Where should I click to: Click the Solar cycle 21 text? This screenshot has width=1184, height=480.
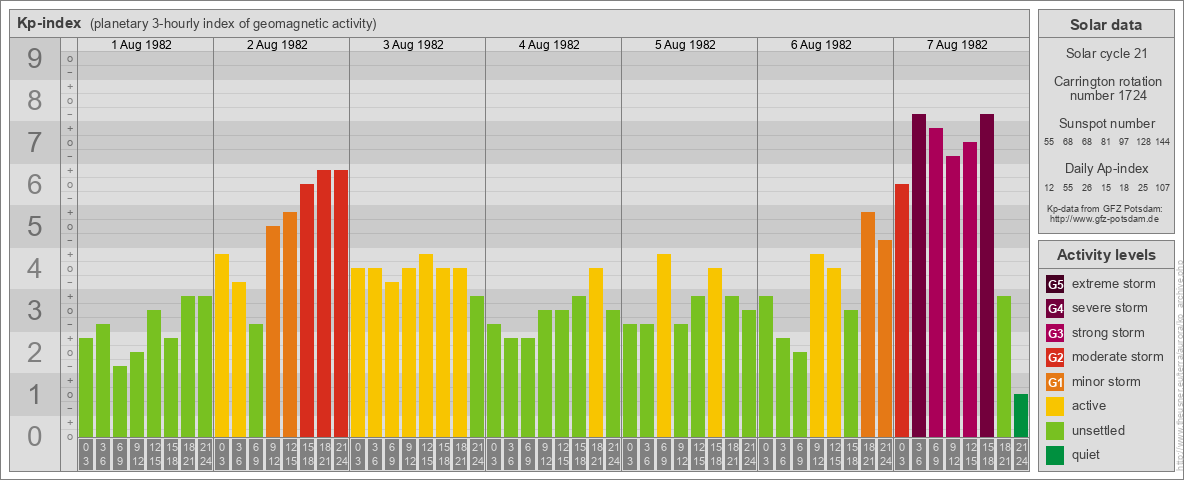click(x=1106, y=54)
